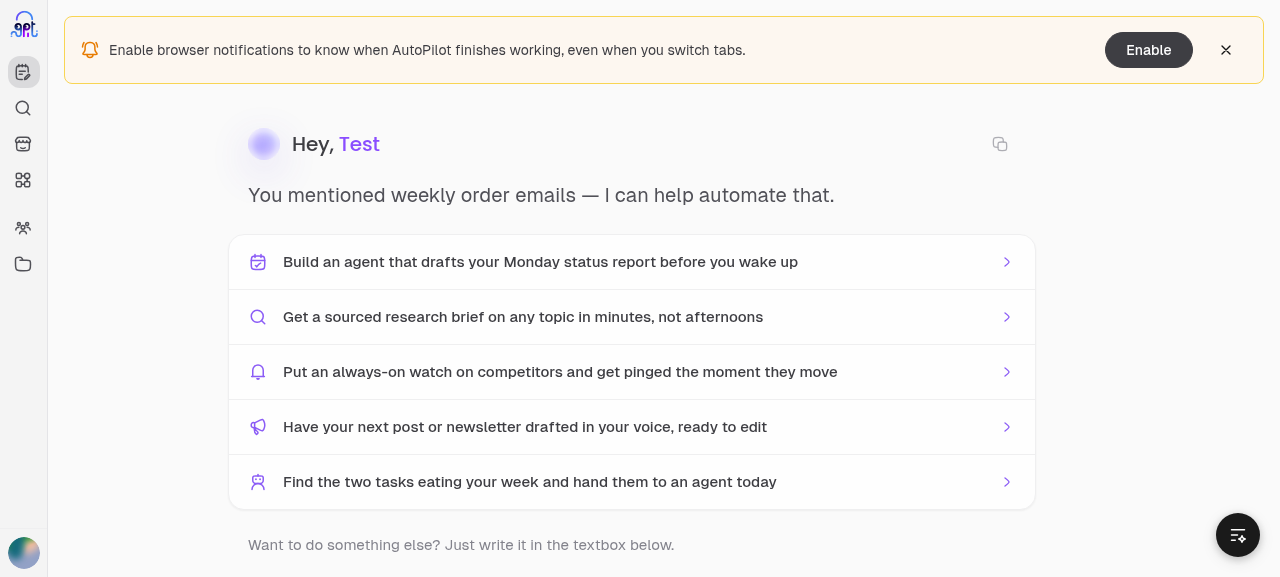Dismiss the notification banner

pos(1226,50)
